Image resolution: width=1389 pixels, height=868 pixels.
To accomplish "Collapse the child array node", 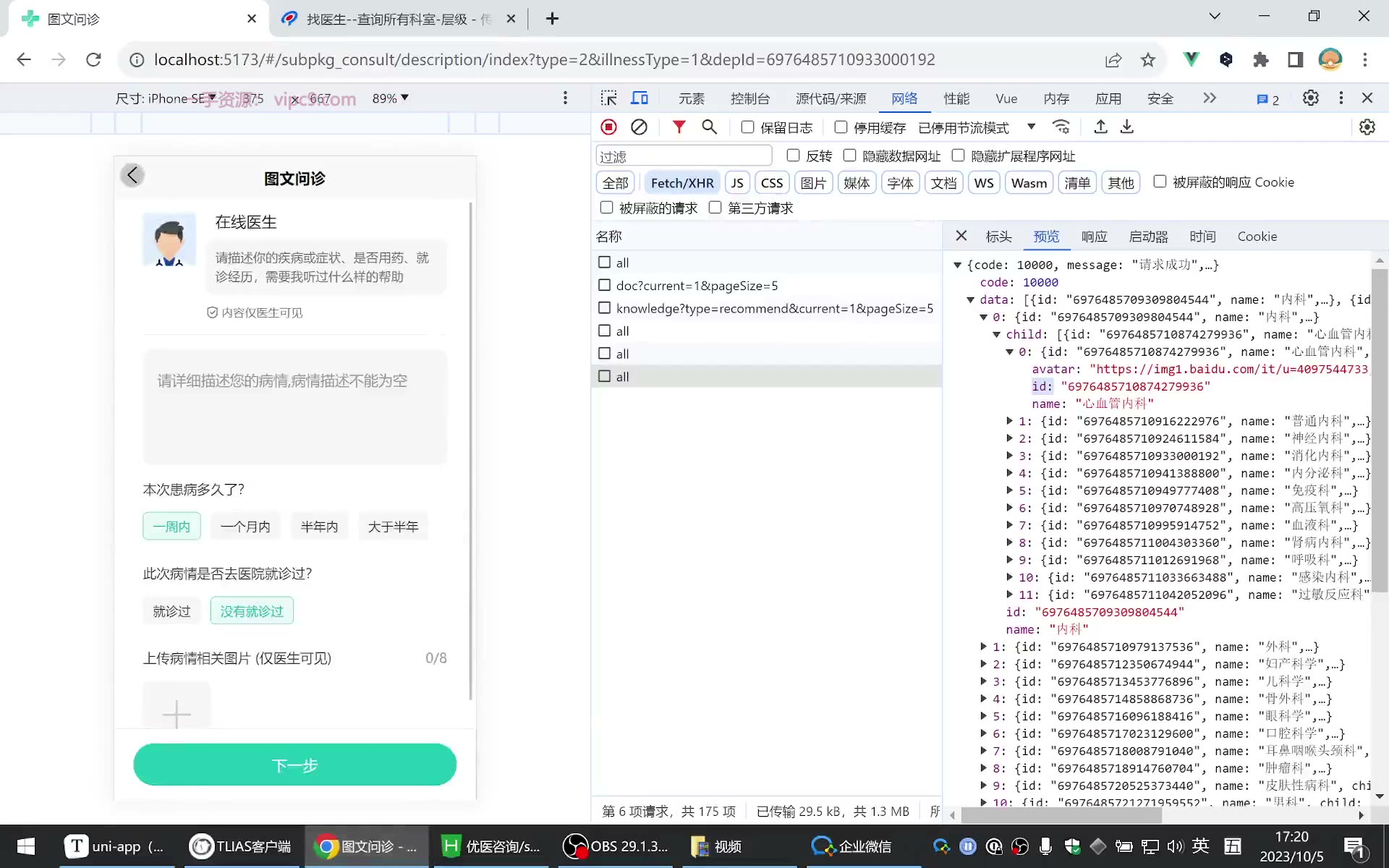I will click(x=997, y=334).
